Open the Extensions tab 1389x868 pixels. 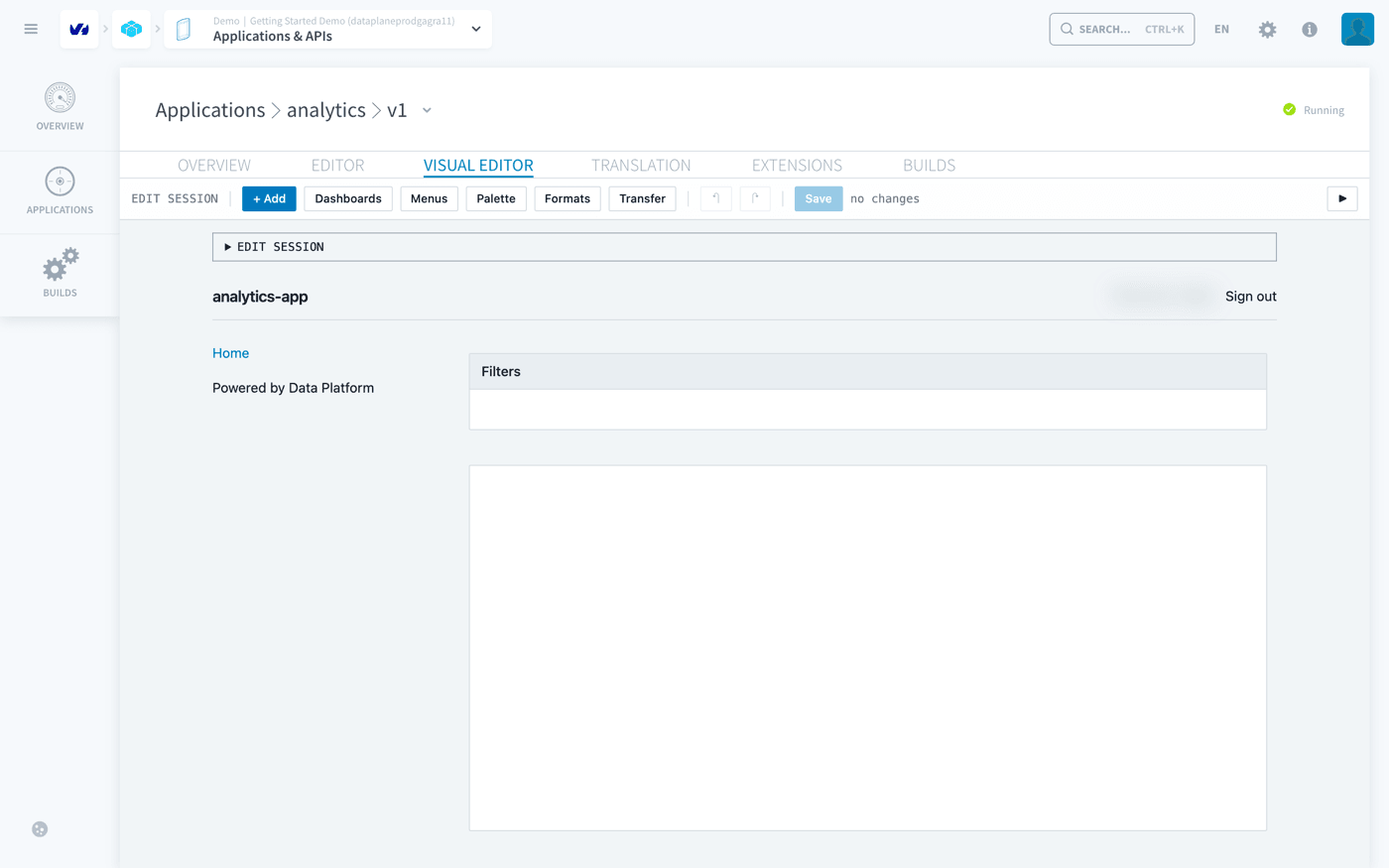(x=797, y=165)
